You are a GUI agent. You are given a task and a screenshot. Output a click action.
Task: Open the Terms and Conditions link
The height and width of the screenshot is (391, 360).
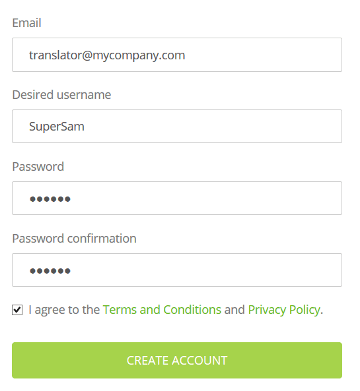162,310
